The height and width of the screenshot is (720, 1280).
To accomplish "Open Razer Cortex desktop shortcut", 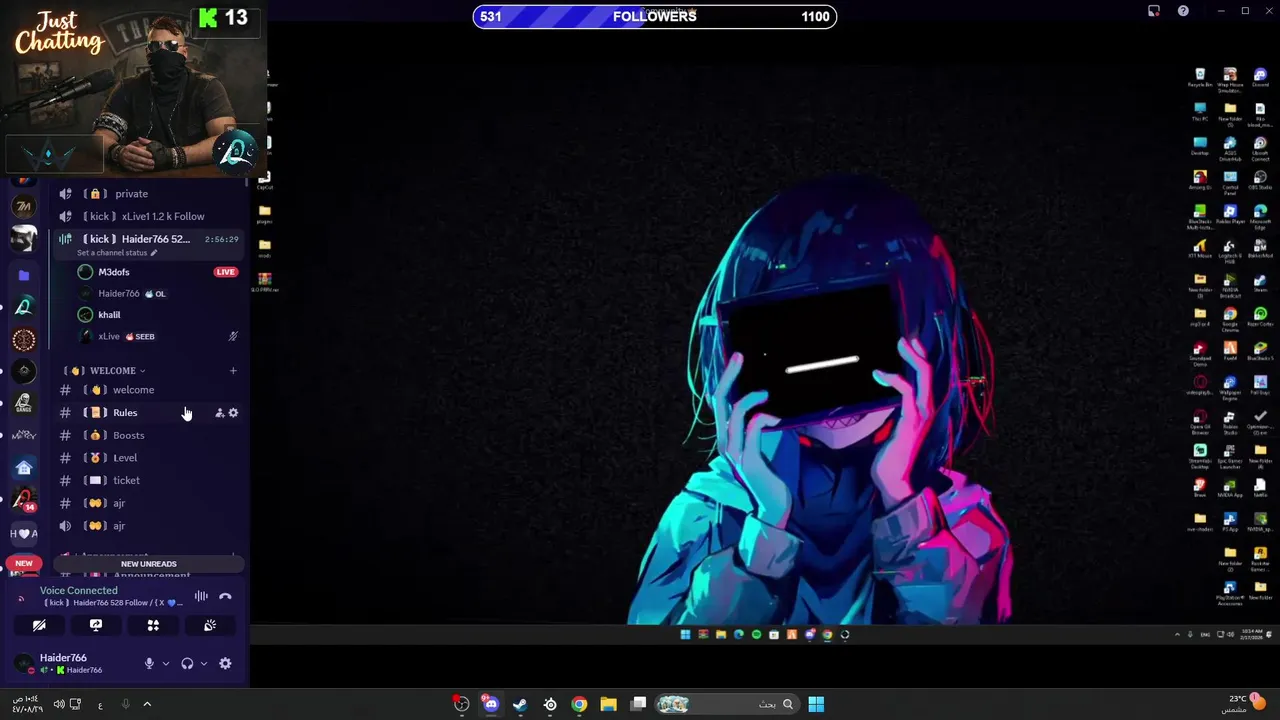I will (x=1260, y=317).
